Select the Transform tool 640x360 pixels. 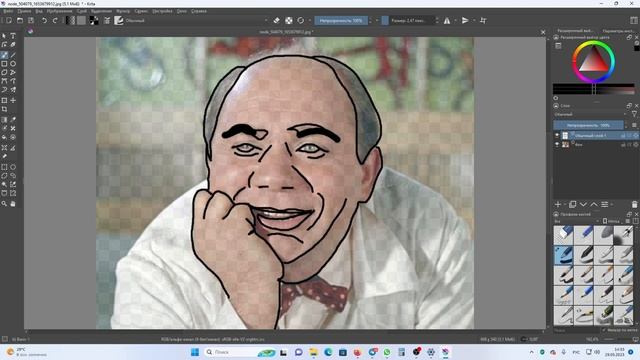pos(4,100)
